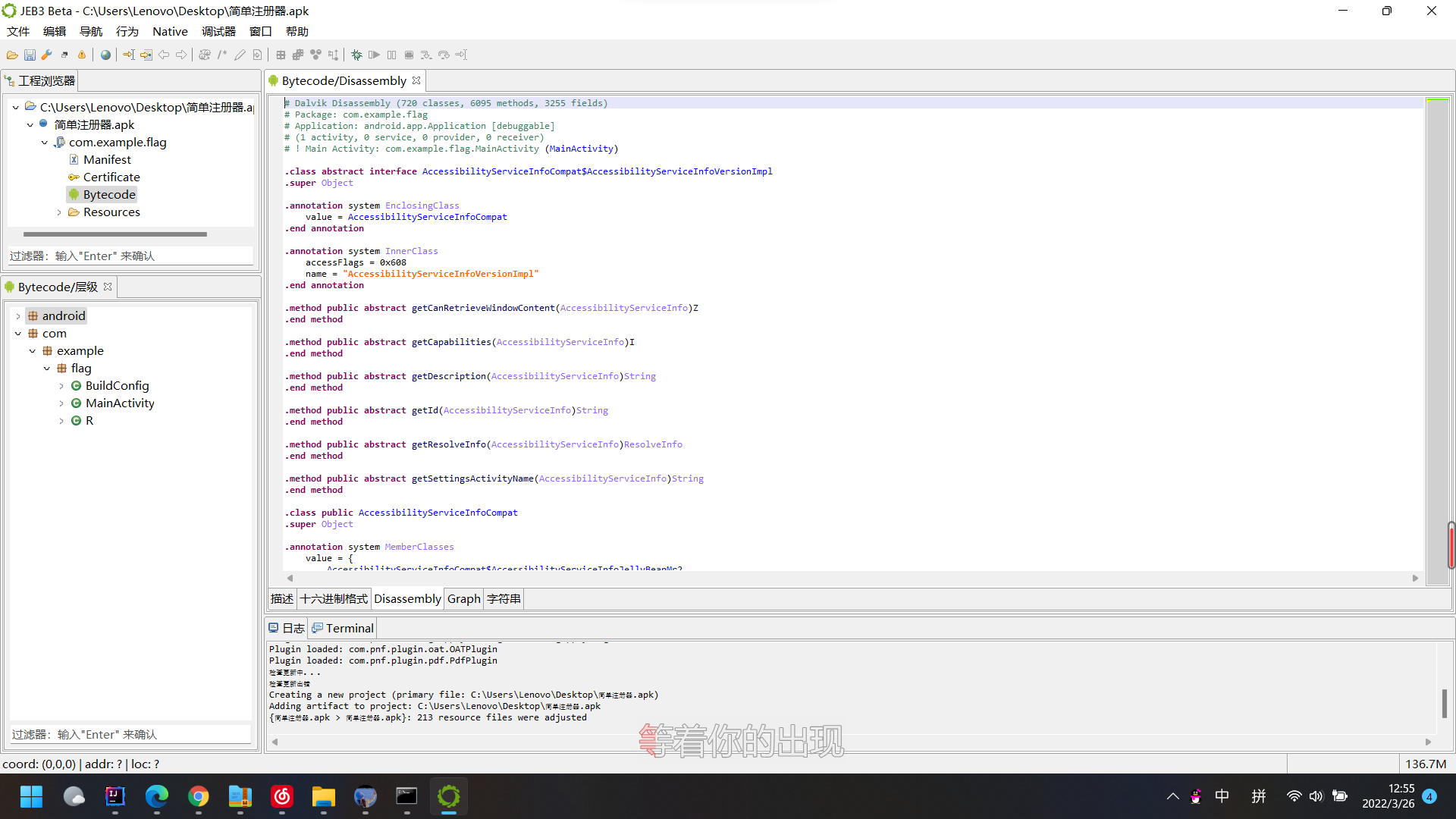Close the Bytecode/Disassembly tab
The image size is (1456, 819).
tap(416, 80)
